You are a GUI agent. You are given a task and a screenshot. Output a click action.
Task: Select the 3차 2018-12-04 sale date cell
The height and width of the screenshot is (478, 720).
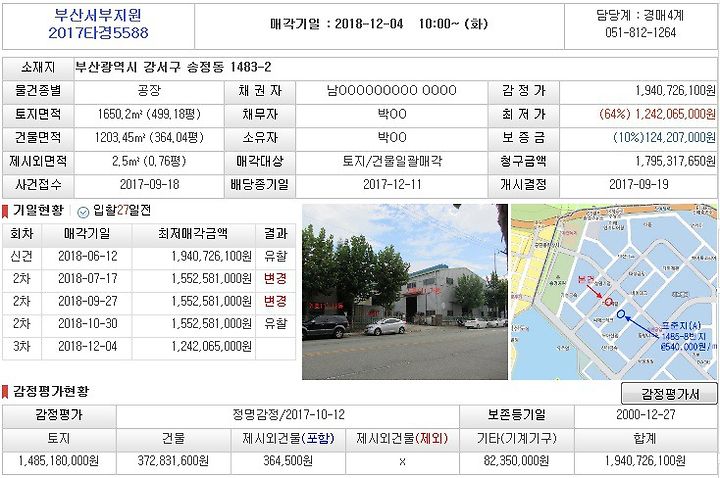87,346
